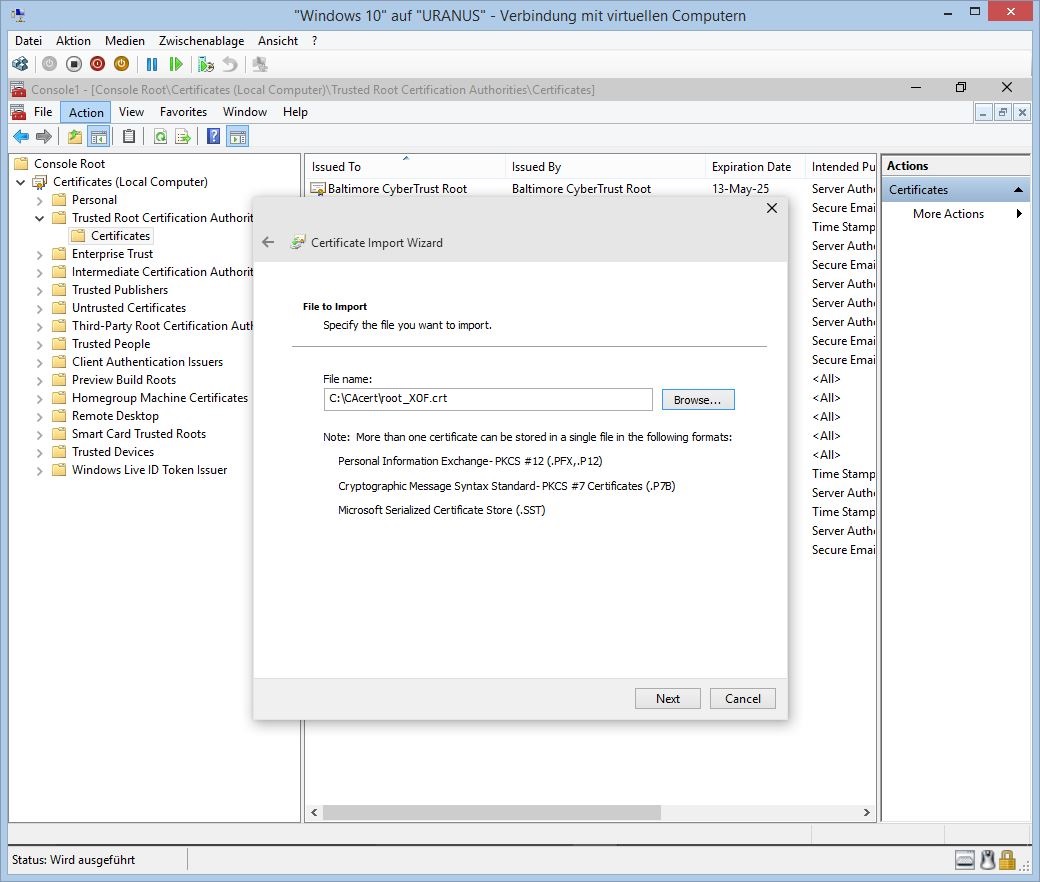
Task: Open the Action menu in the console
Action: coord(86,112)
